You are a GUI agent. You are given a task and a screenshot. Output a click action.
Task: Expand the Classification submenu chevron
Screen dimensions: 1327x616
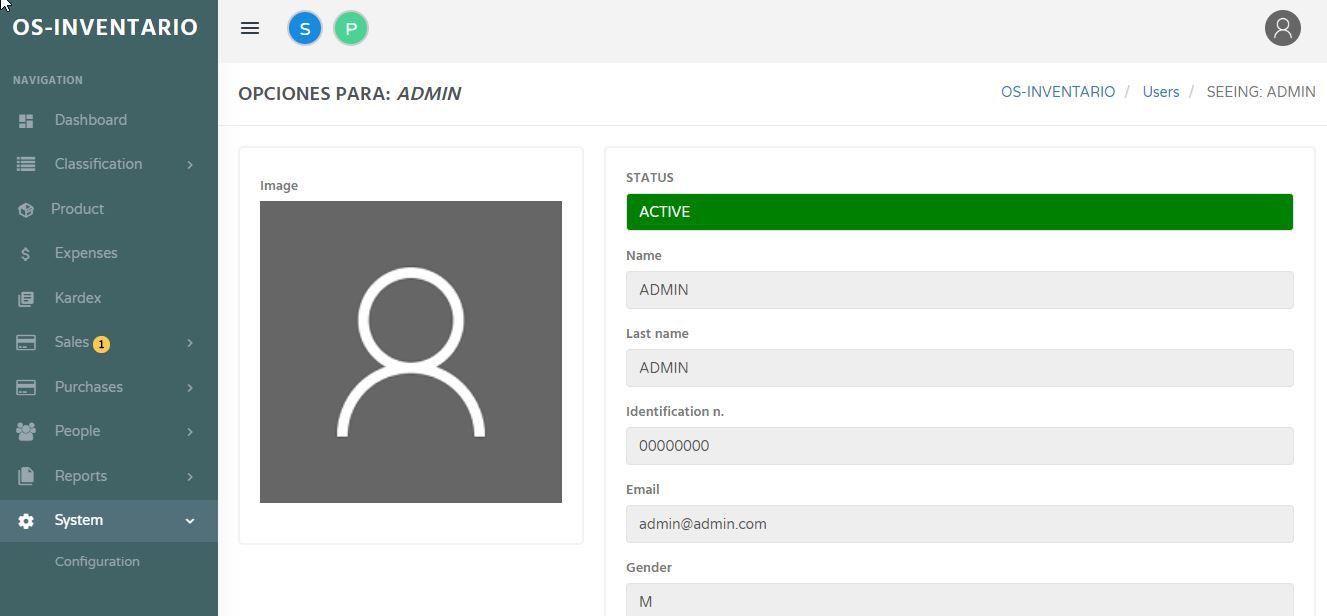point(190,165)
